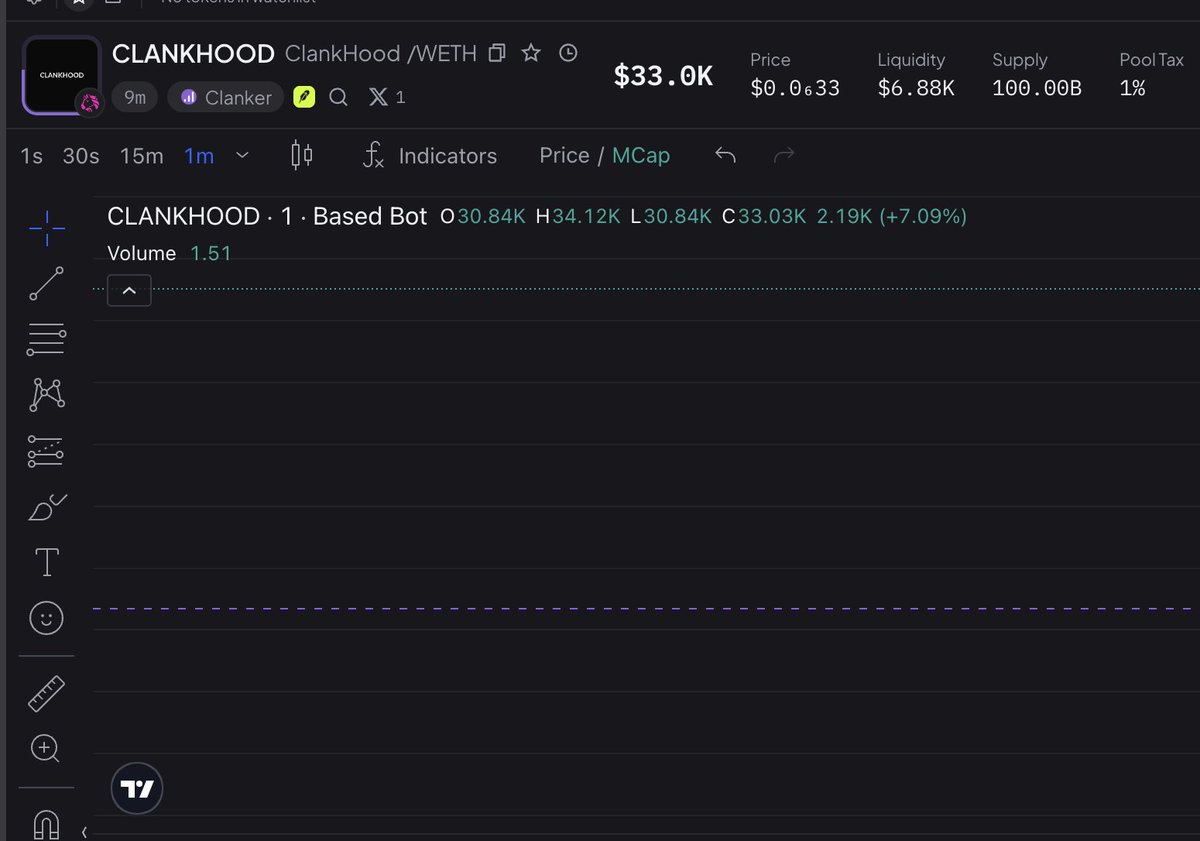Expand the timeframe dropdown chevron
The width and height of the screenshot is (1200, 841).
tap(241, 156)
